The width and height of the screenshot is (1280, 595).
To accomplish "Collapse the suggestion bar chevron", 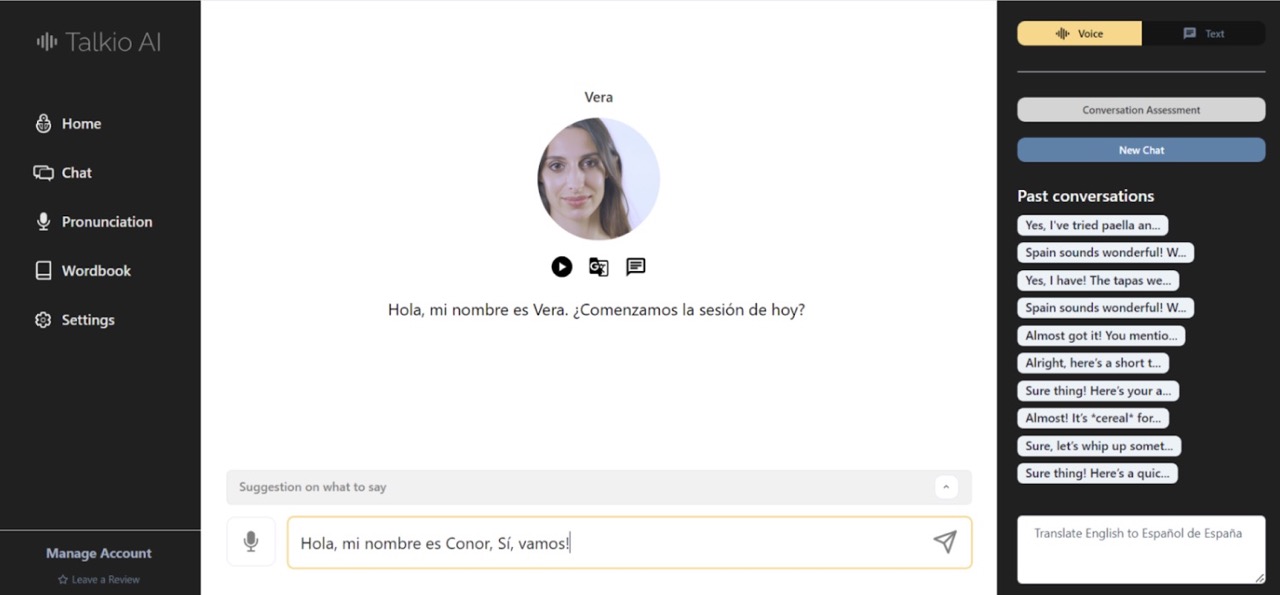I will point(946,487).
